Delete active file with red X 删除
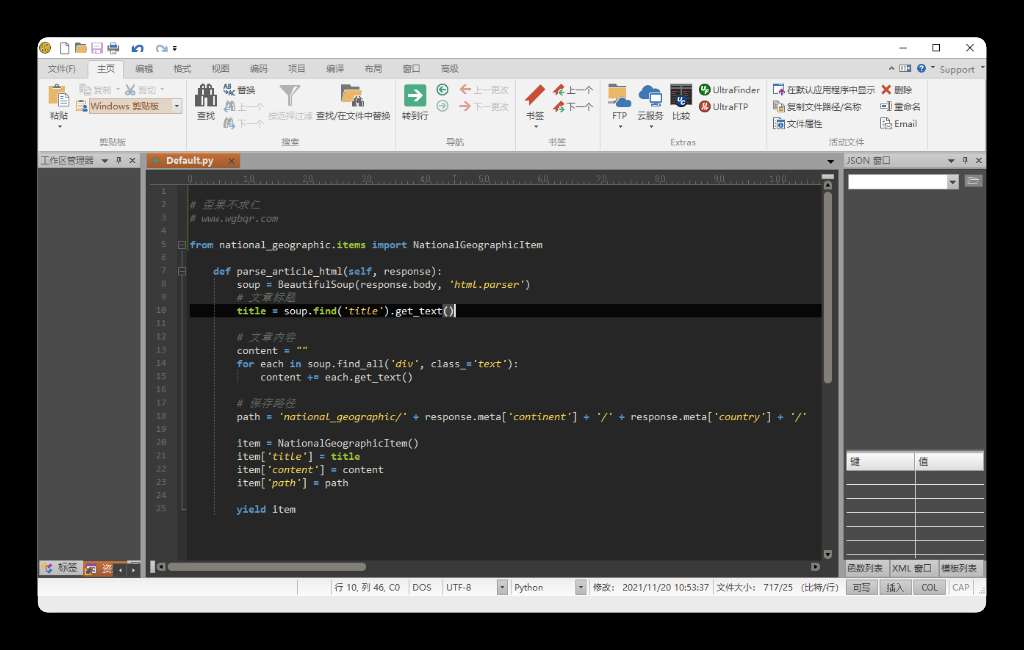Image resolution: width=1024 pixels, height=650 pixels. 896,89
